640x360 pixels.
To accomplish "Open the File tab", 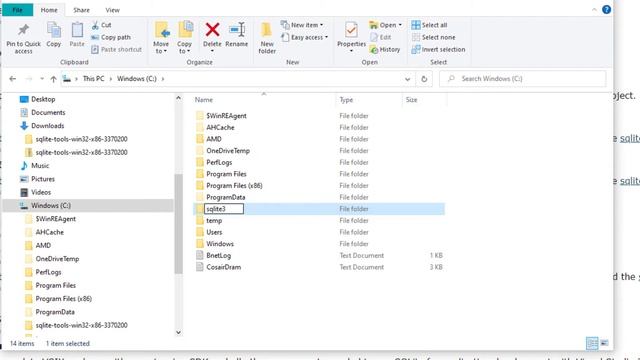I will point(18,10).
